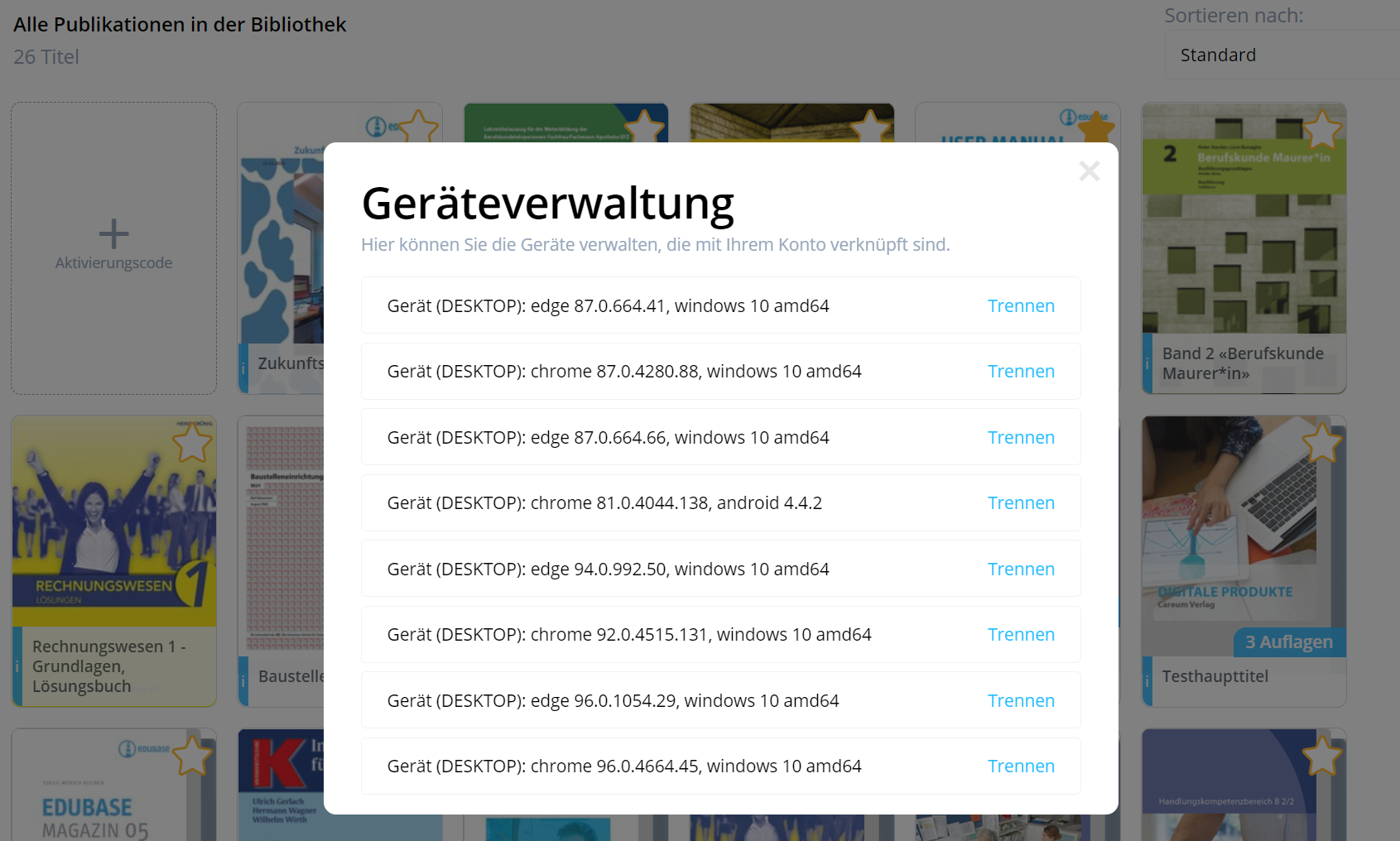Select the row text for edge 96.0.1054.29 device

(613, 700)
